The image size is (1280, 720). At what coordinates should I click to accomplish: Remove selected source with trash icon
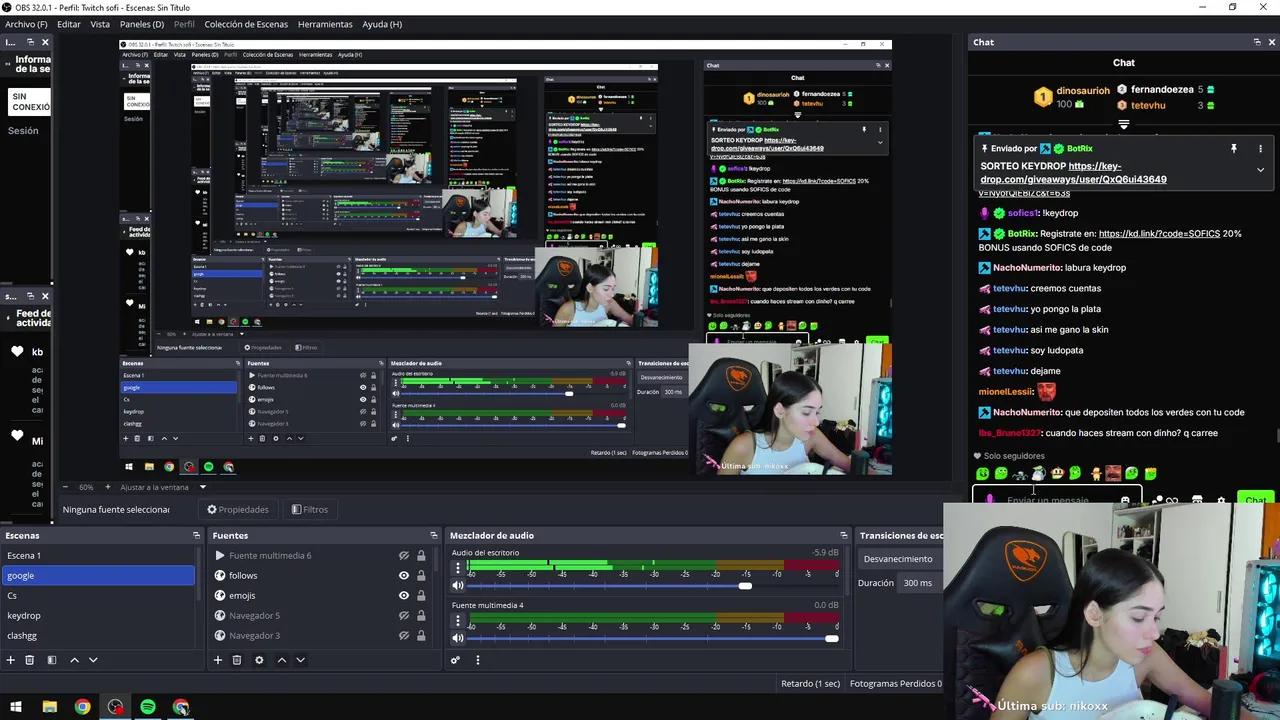tap(237, 660)
